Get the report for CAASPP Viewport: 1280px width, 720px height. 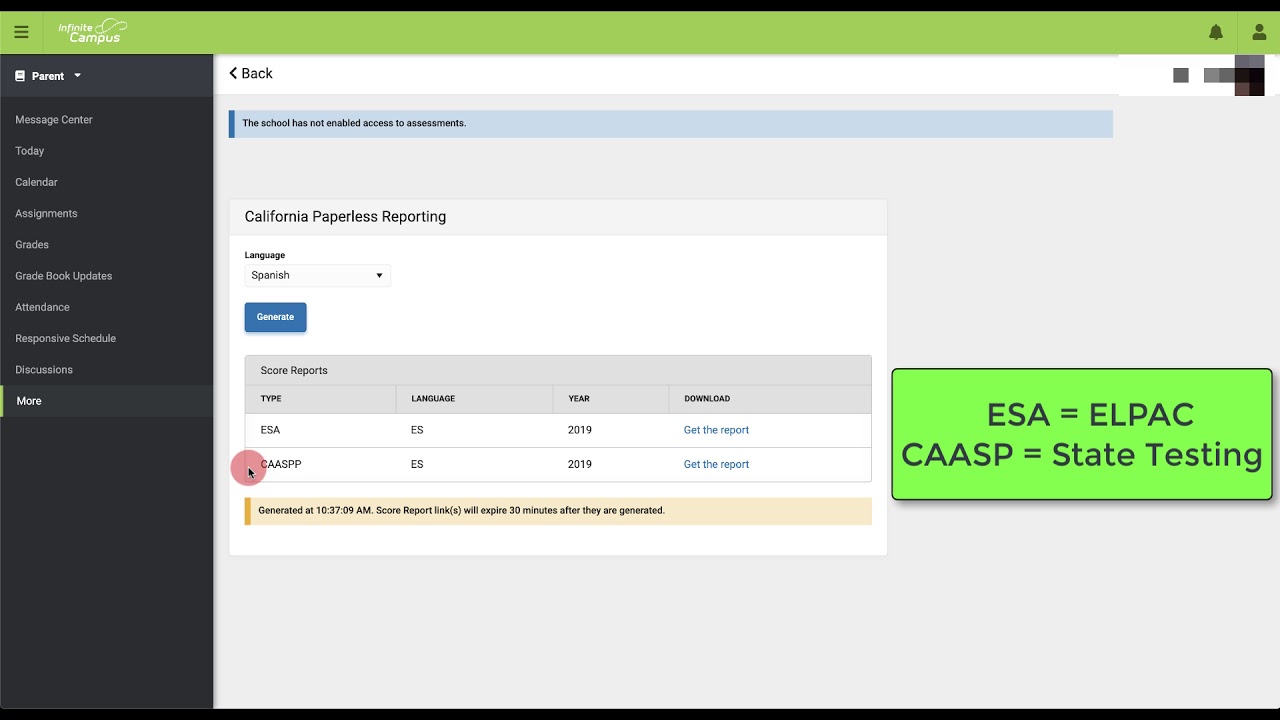point(716,464)
